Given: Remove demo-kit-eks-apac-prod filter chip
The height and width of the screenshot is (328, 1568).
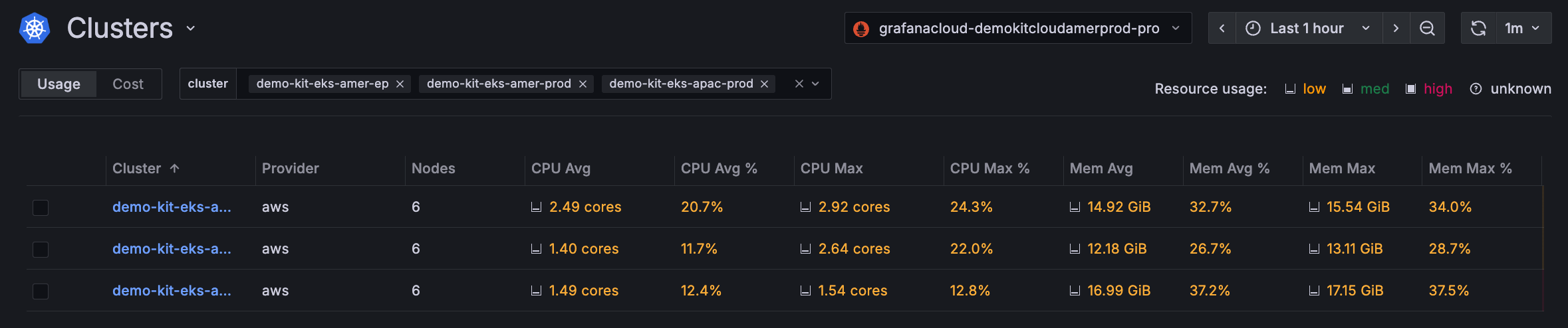Looking at the screenshot, I should 765,84.
